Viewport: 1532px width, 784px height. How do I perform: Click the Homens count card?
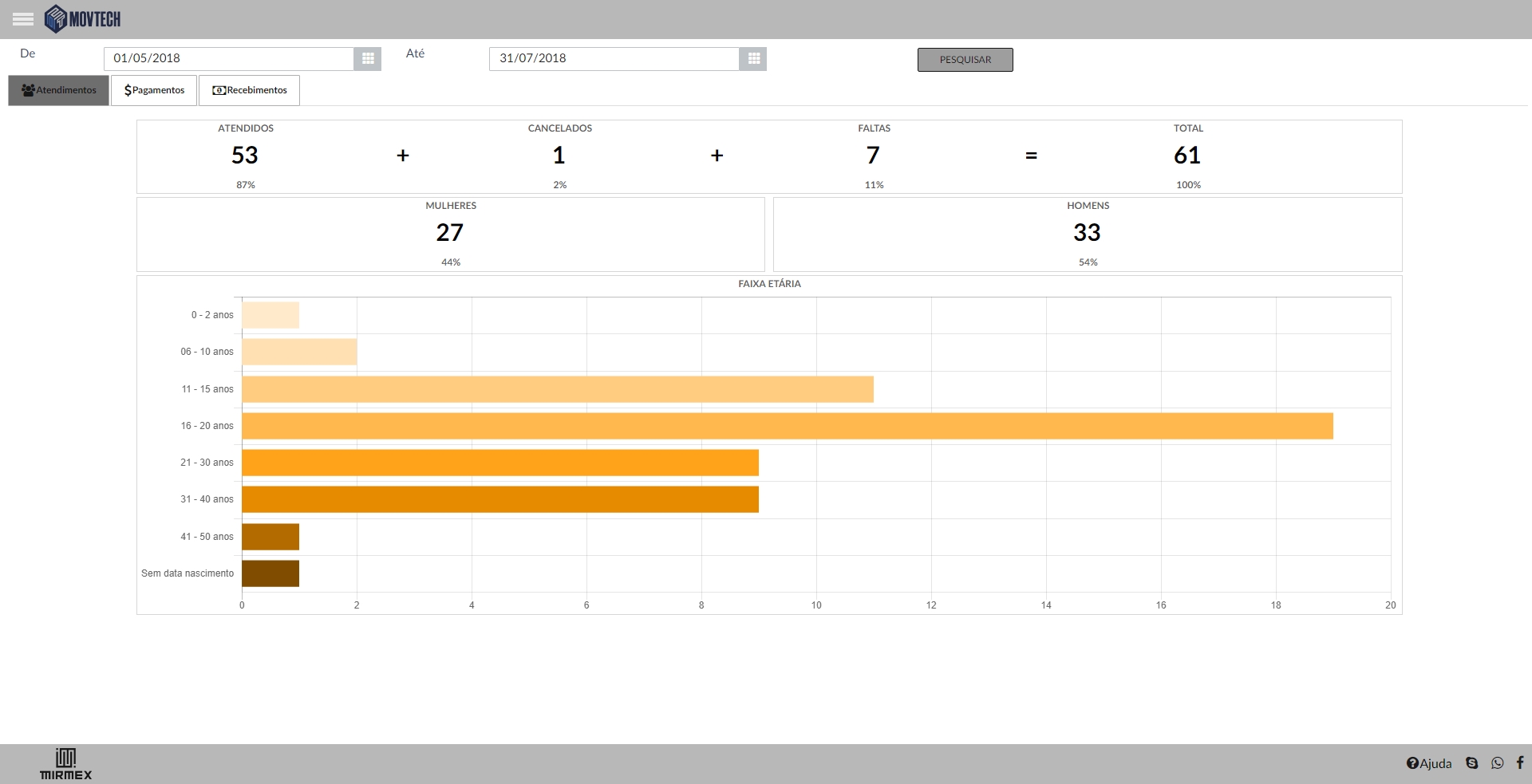click(x=1087, y=234)
